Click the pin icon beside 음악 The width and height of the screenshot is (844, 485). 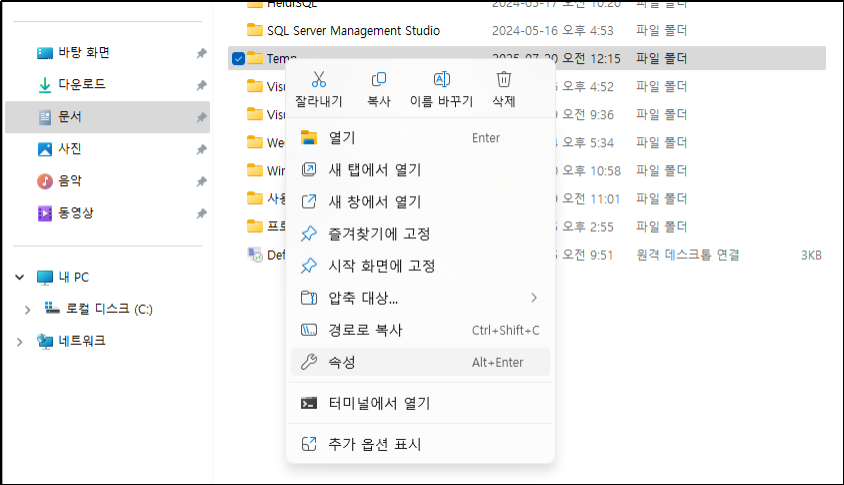(201, 181)
